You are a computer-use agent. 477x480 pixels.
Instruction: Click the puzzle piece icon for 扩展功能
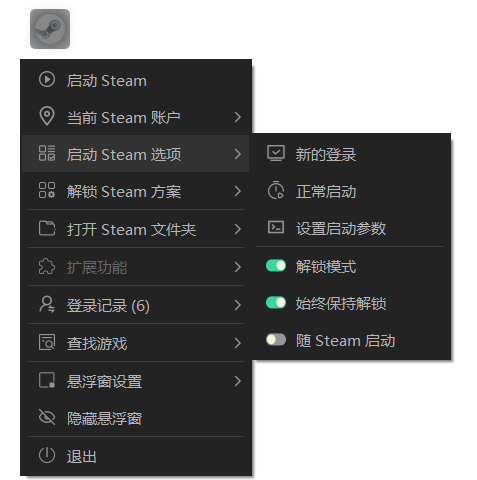[x=47, y=267]
